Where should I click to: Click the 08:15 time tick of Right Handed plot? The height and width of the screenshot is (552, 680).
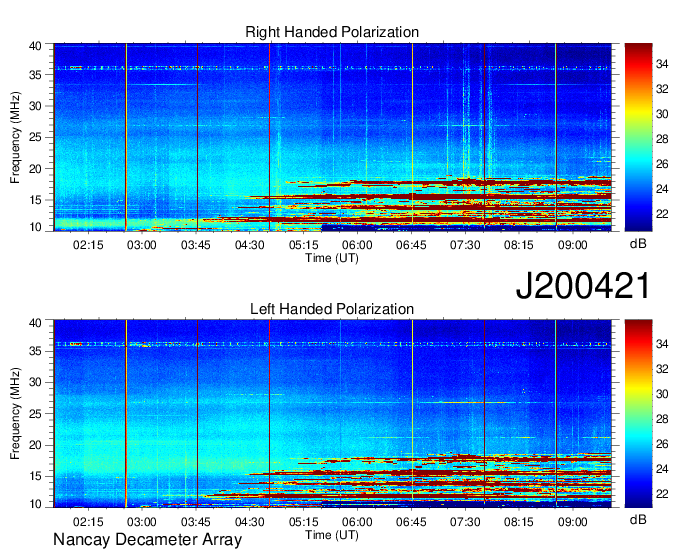coord(519,245)
